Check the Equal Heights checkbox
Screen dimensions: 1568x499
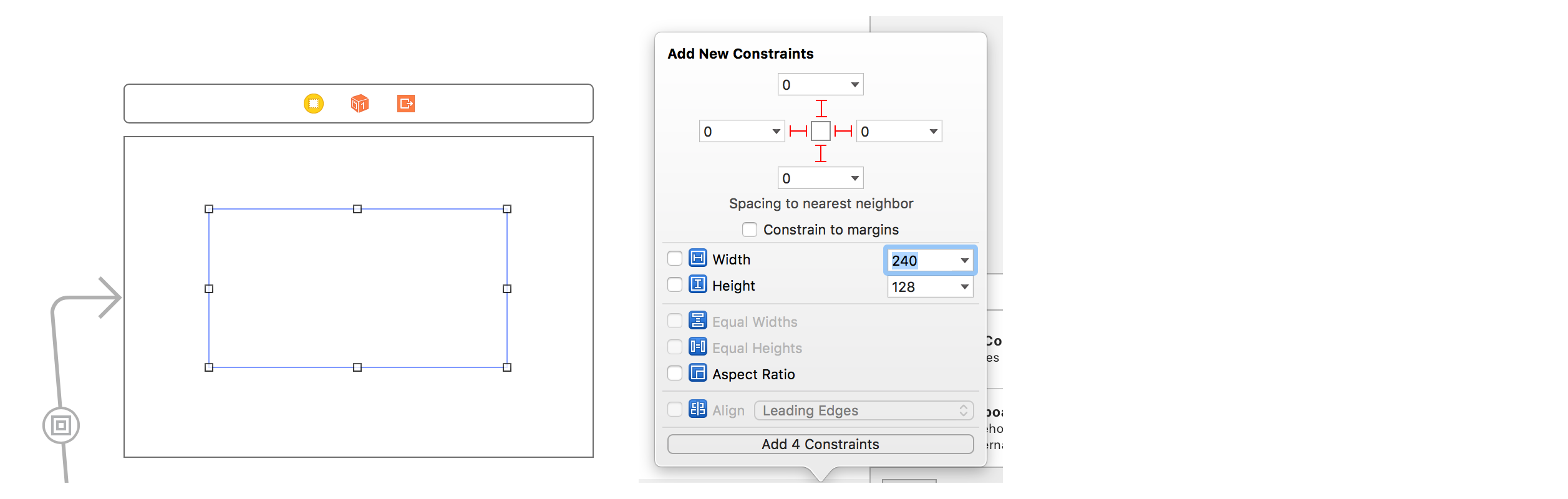pos(675,347)
